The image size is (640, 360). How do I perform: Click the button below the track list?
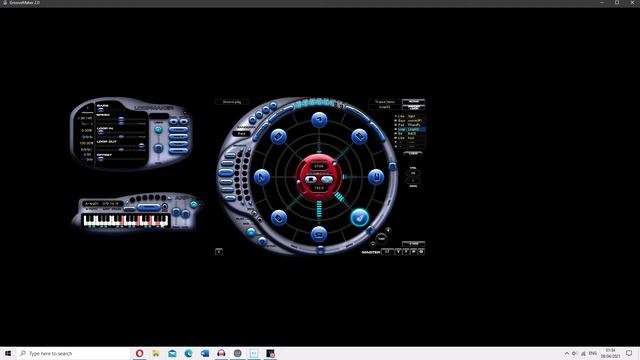[x=413, y=153]
